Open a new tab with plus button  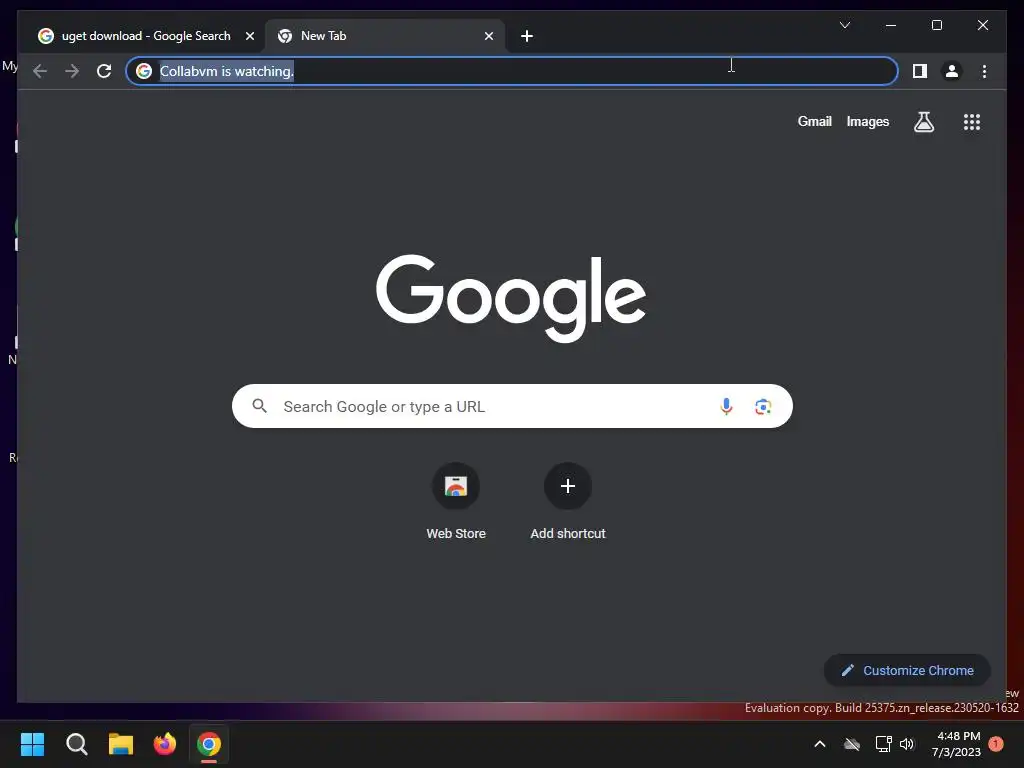click(x=527, y=36)
